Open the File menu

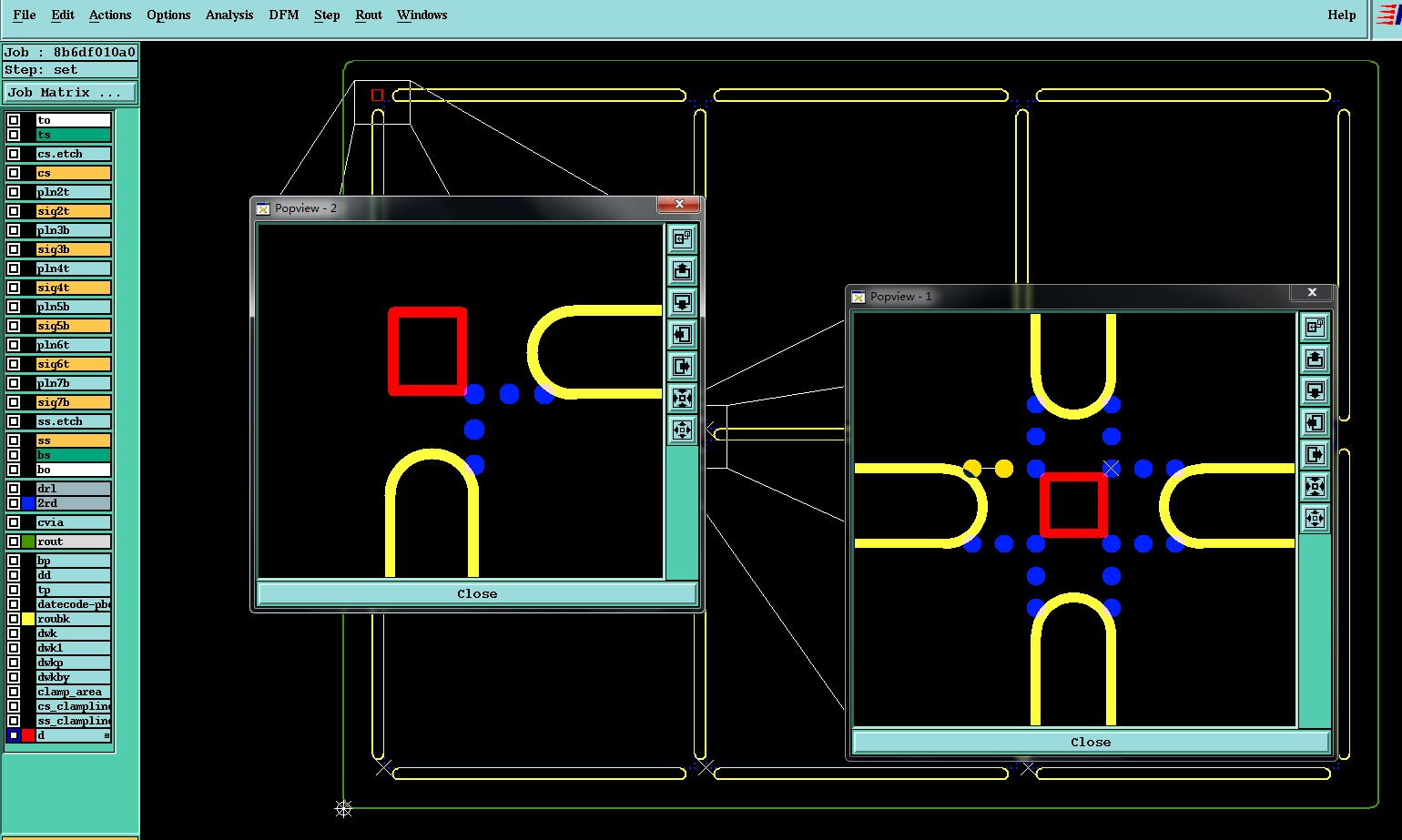click(x=25, y=15)
